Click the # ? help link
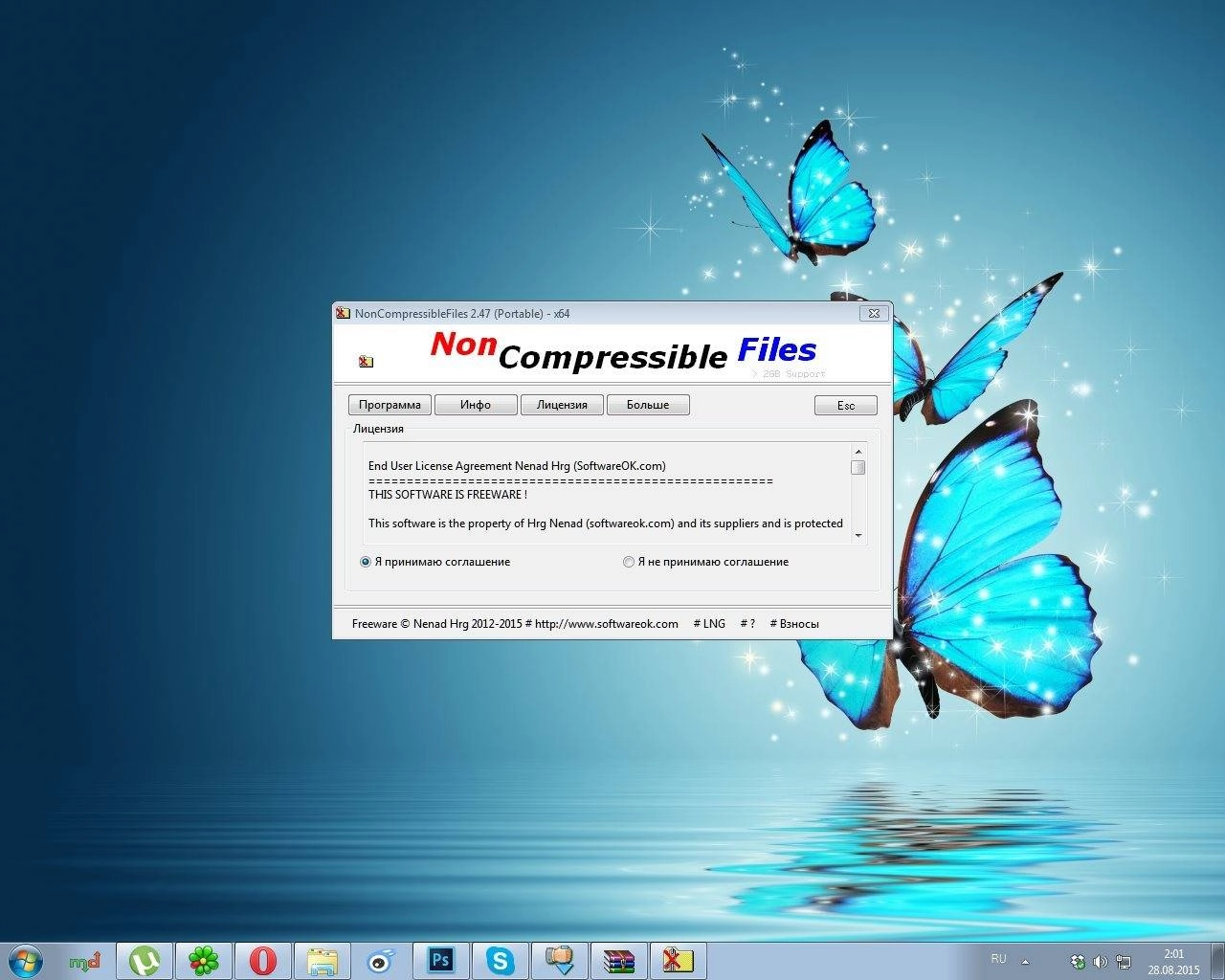Image resolution: width=1225 pixels, height=980 pixels. 747,624
